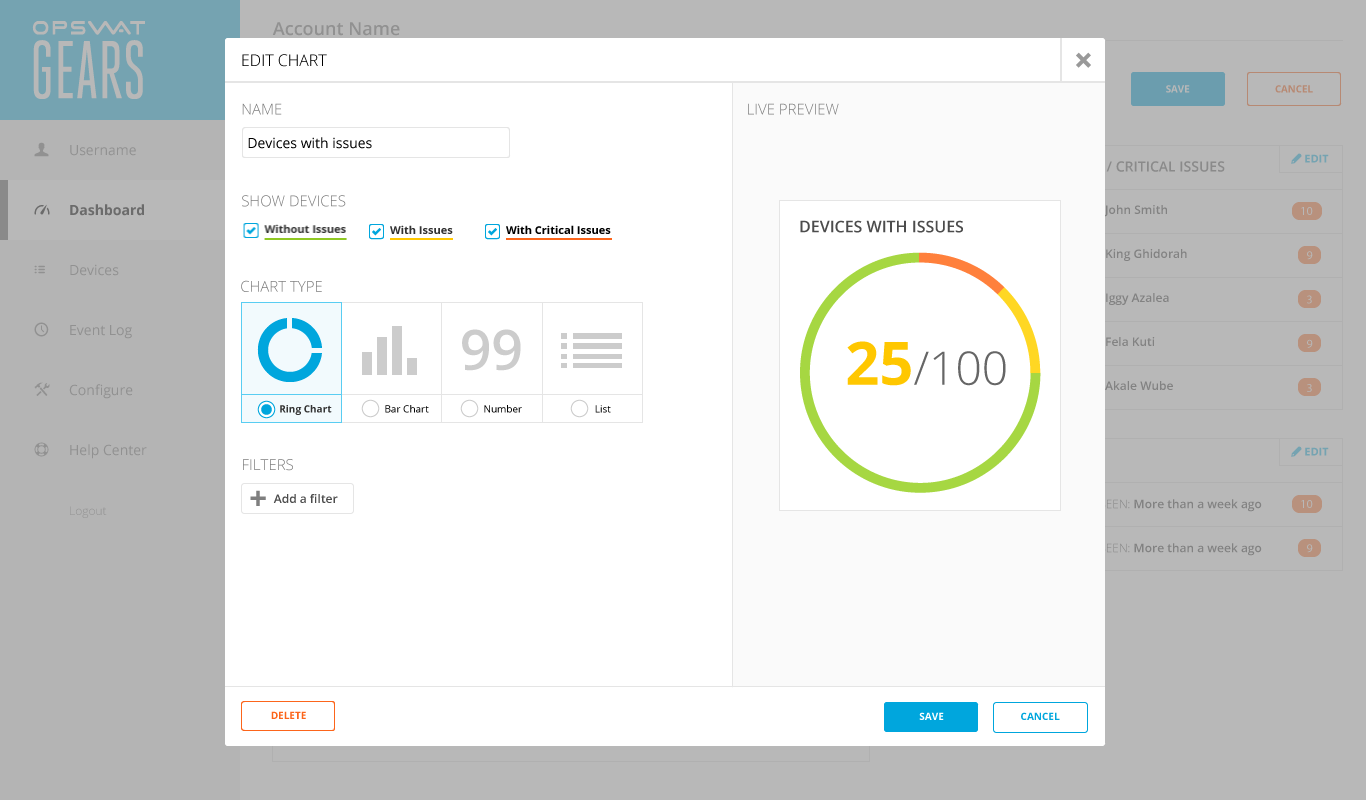The width and height of the screenshot is (1366, 800).
Task: Click the Iggy Azalea row
Action: tap(1223, 298)
